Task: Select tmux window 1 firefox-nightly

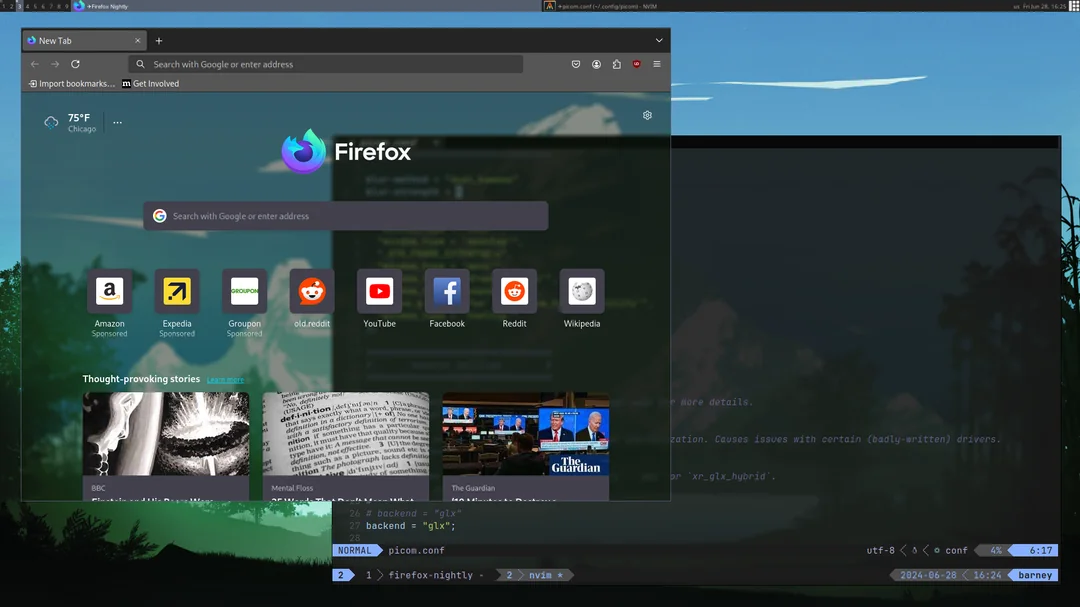Action: point(424,575)
